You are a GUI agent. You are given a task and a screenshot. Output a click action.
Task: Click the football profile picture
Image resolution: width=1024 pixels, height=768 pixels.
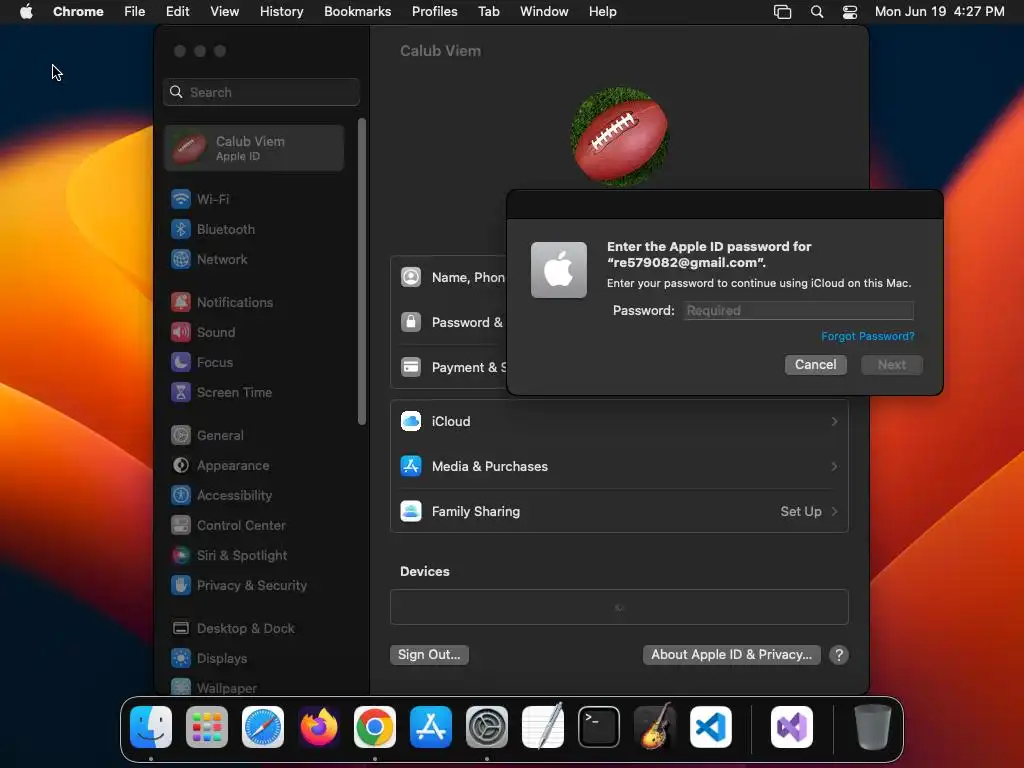coord(619,136)
